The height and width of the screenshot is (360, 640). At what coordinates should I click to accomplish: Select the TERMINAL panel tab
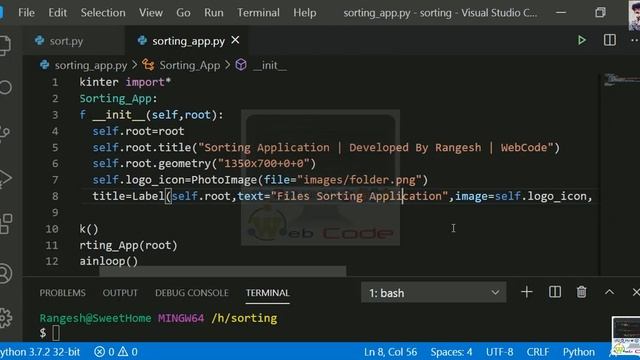coord(267,293)
